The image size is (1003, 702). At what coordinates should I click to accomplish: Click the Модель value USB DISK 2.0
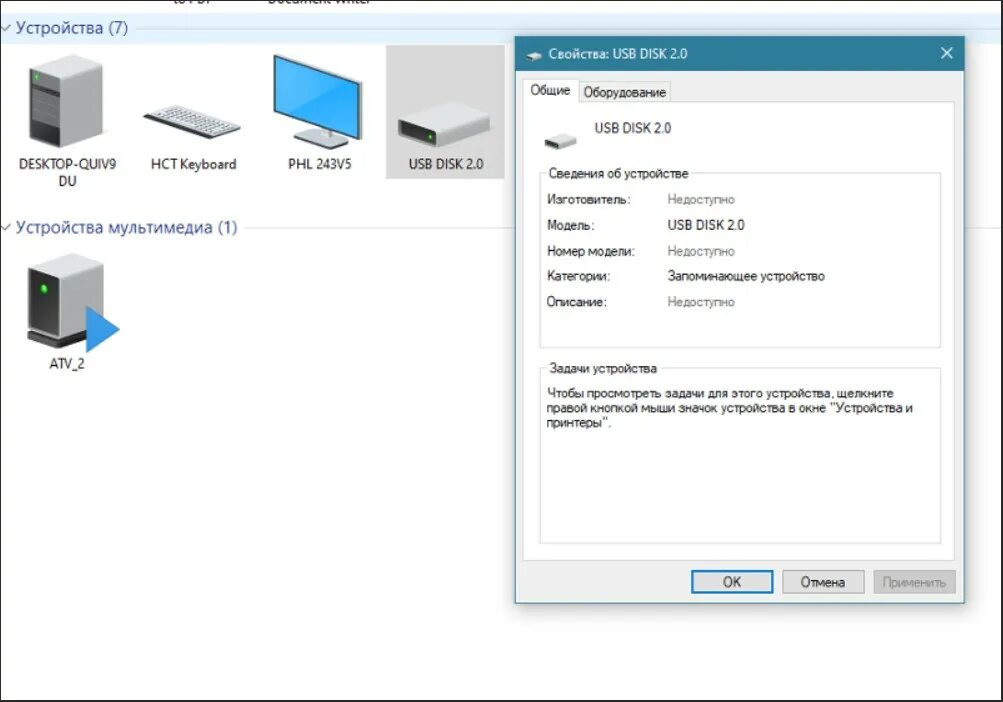[706, 225]
